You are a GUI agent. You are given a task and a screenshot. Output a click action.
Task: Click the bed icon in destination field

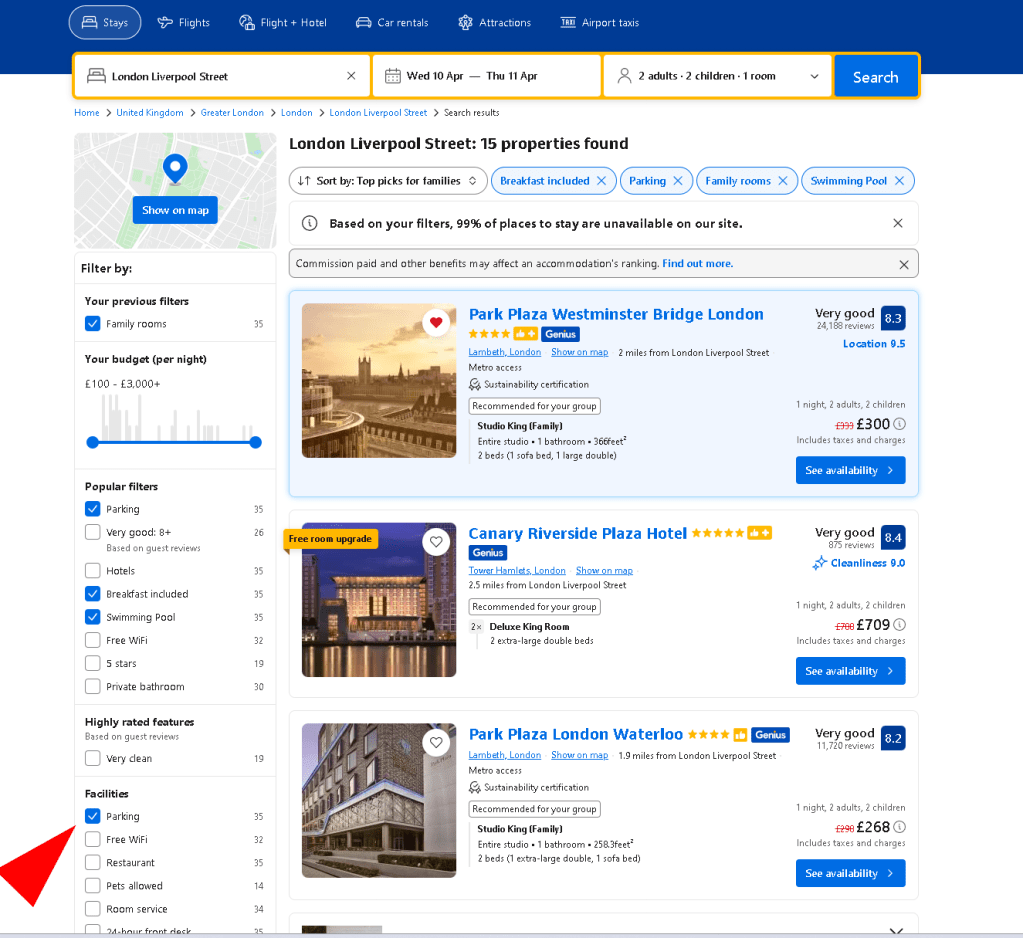[97, 76]
